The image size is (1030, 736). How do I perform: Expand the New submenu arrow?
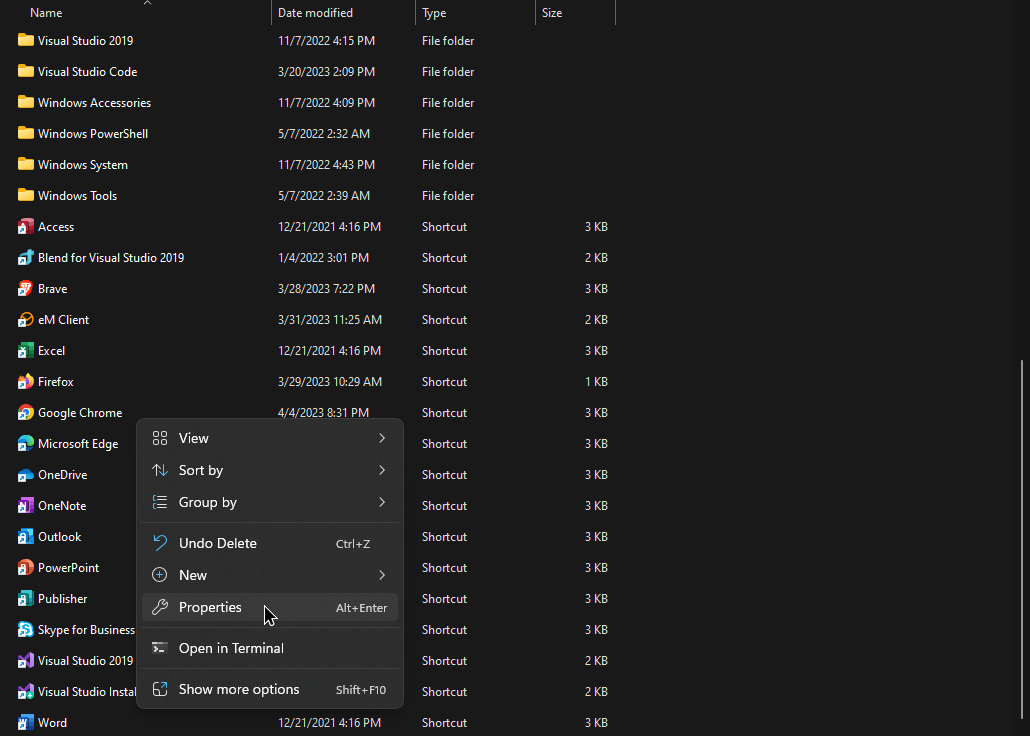coord(382,575)
